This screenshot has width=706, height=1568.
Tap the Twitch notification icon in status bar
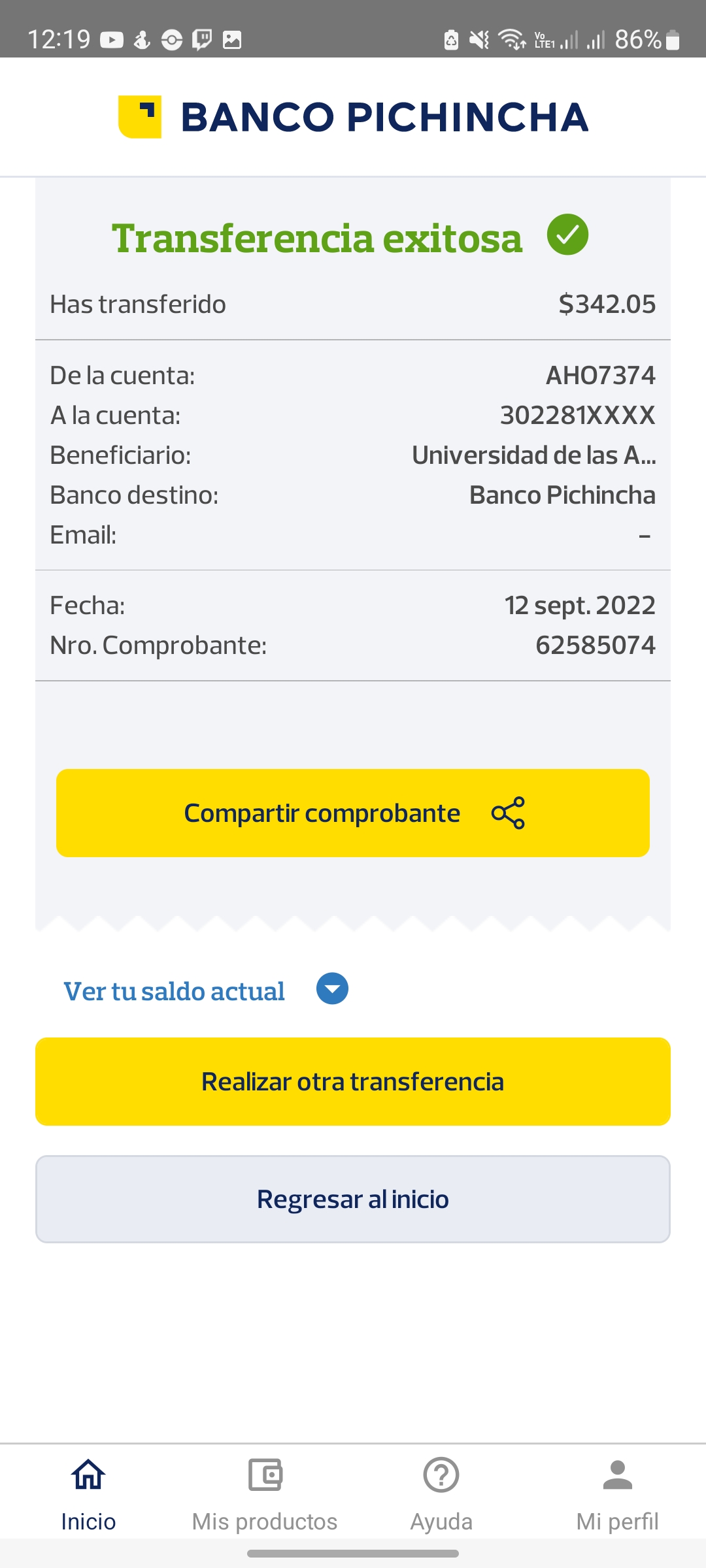pyautogui.click(x=202, y=41)
